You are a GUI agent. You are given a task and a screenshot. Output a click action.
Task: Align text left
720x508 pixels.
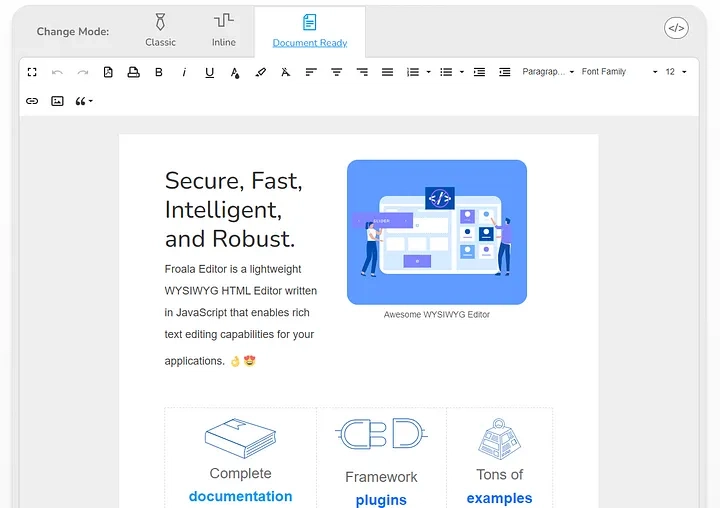pos(311,72)
